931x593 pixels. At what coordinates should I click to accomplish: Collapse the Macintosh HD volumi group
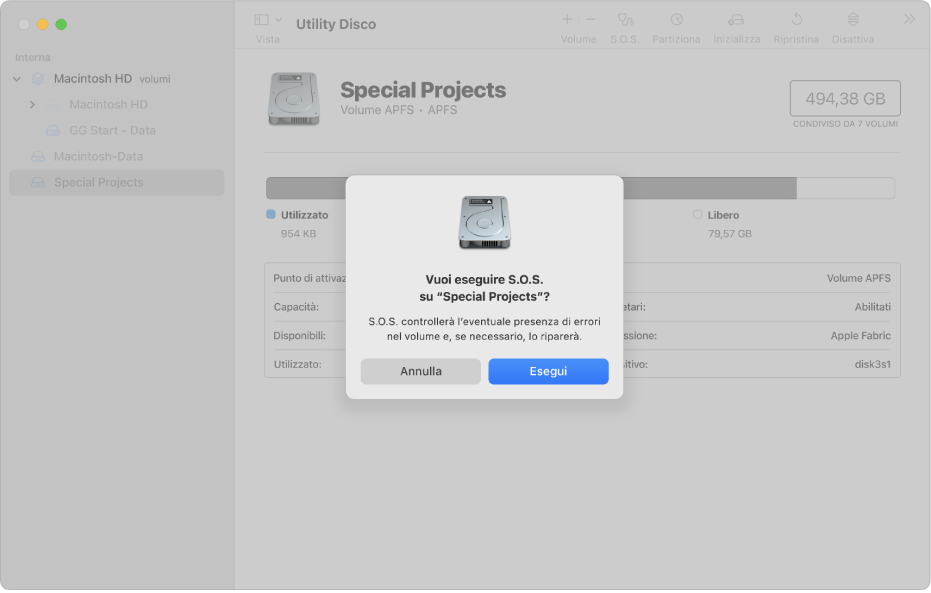pos(17,79)
